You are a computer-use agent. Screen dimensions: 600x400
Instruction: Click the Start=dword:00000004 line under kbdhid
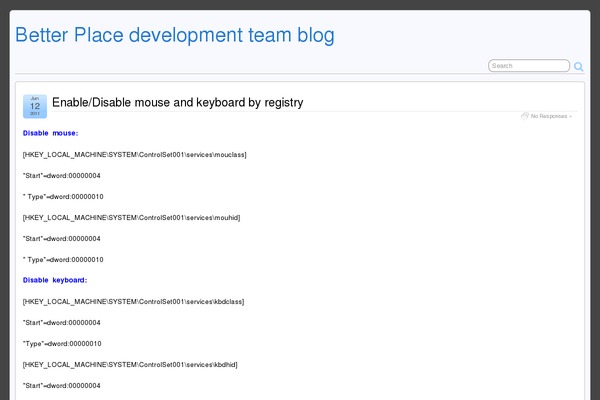click(62, 386)
